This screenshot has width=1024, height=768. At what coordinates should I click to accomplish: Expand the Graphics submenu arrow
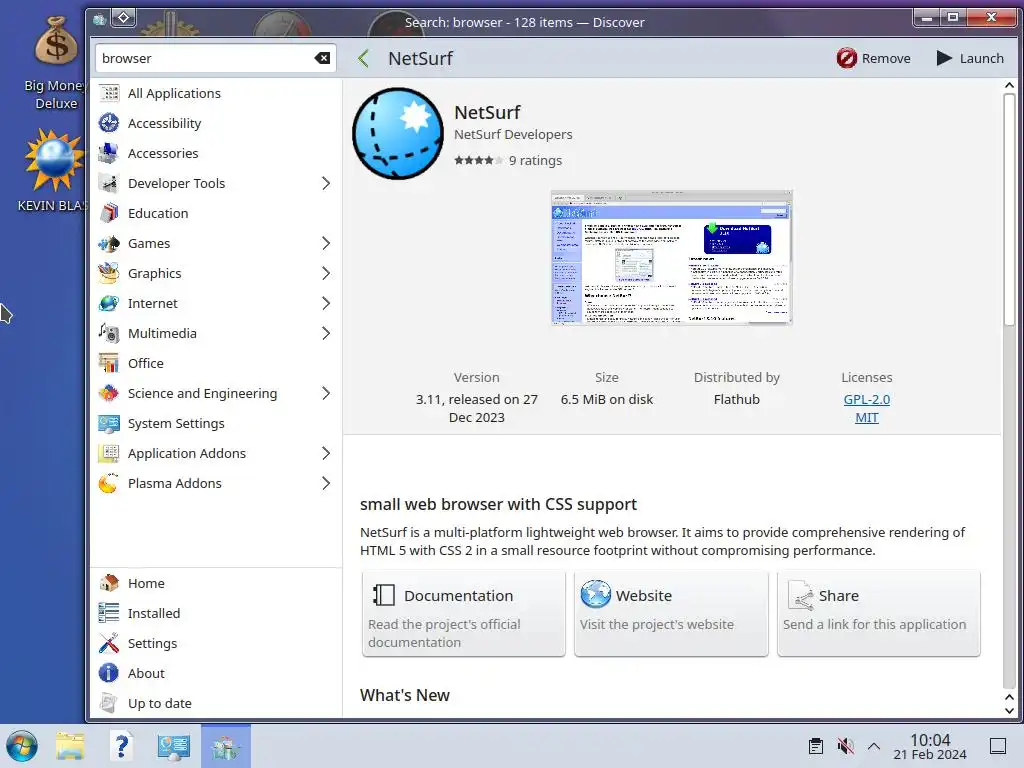click(x=326, y=274)
